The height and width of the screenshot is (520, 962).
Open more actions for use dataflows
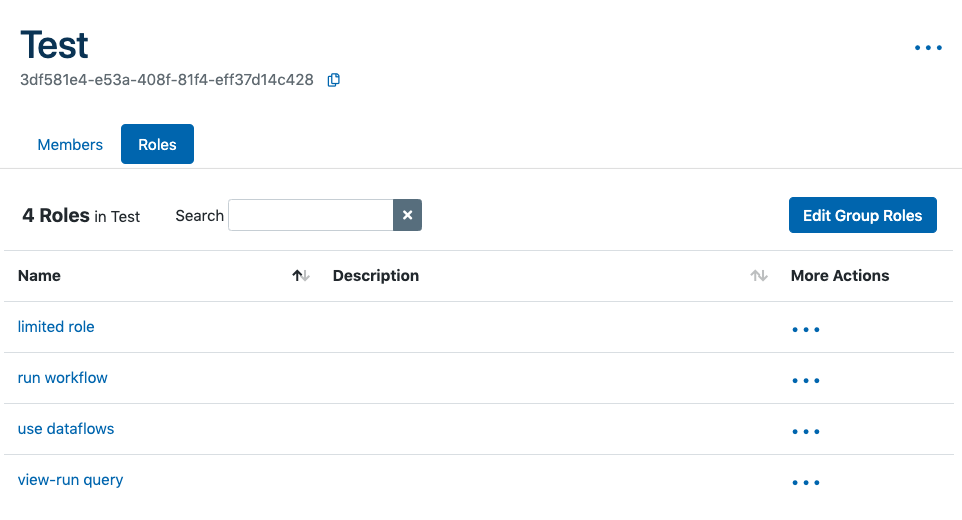(806, 431)
